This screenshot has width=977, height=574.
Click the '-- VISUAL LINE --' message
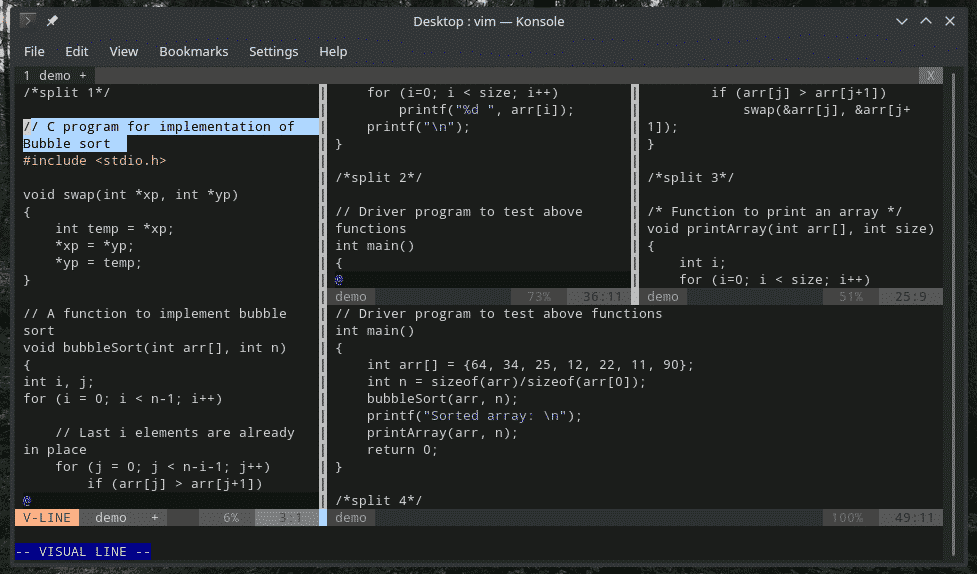click(x=83, y=552)
